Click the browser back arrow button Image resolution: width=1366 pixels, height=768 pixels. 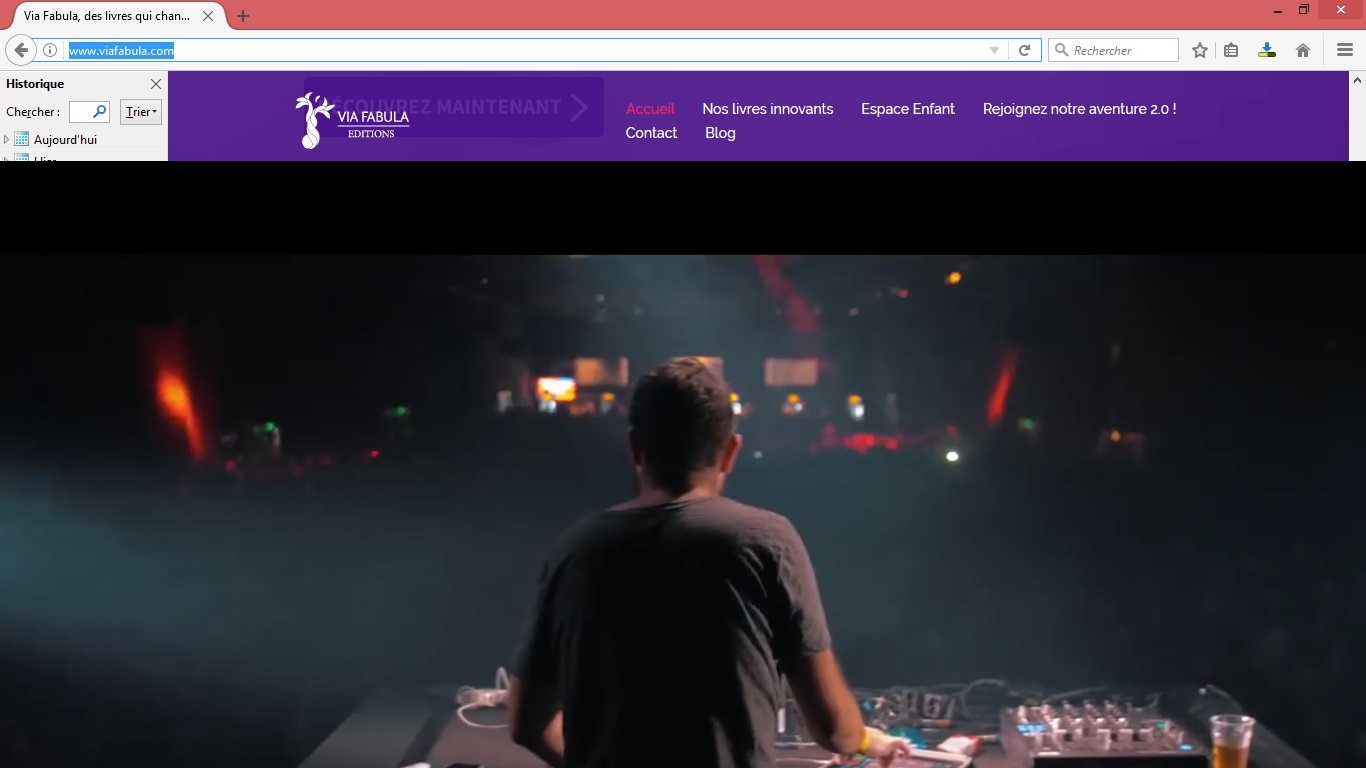21,50
